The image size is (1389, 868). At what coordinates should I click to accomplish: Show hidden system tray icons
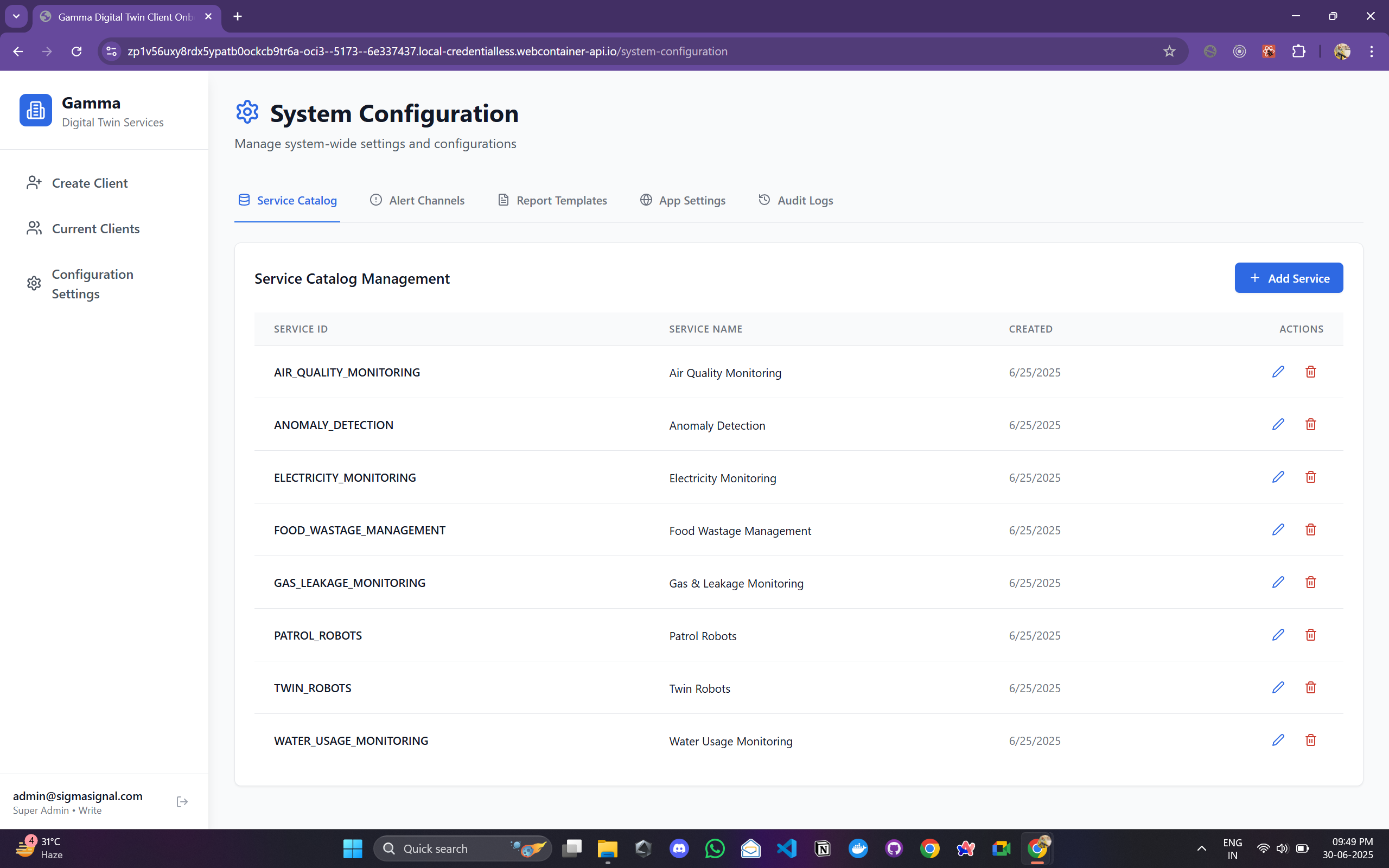pyautogui.click(x=1201, y=848)
